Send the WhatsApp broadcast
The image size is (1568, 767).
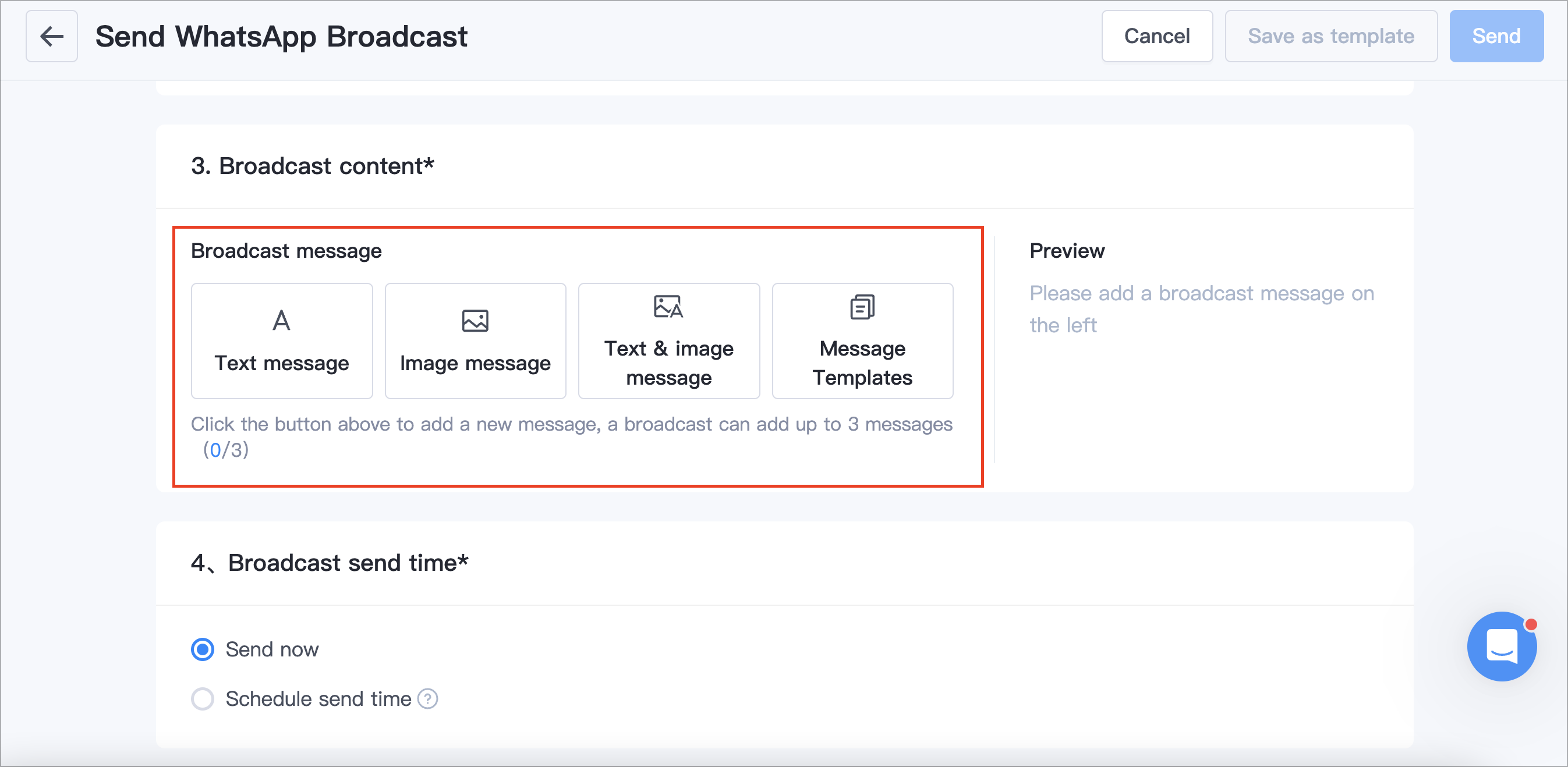click(x=1496, y=36)
